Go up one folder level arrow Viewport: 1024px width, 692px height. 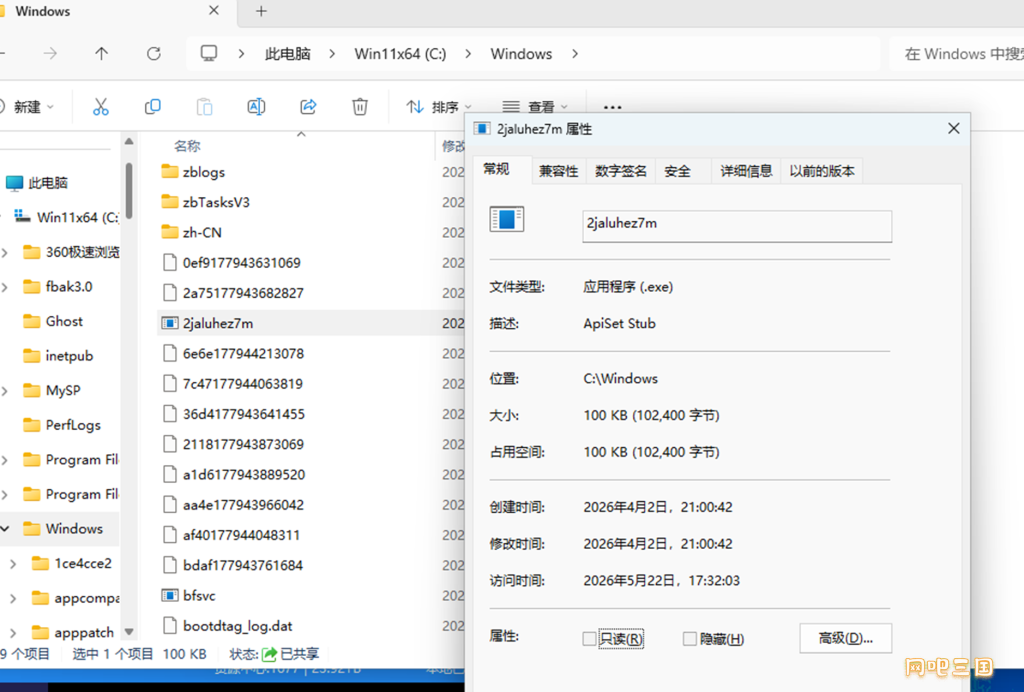point(101,54)
